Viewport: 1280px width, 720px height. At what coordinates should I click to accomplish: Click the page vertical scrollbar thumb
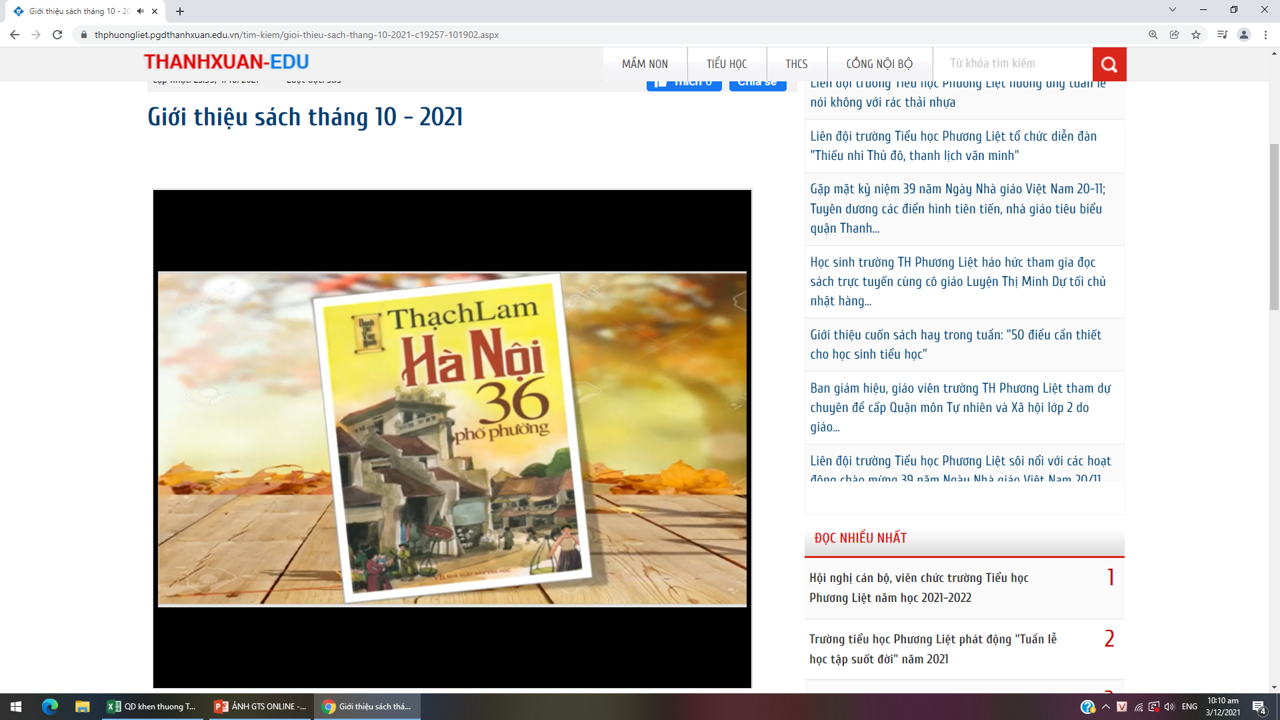(1274, 227)
